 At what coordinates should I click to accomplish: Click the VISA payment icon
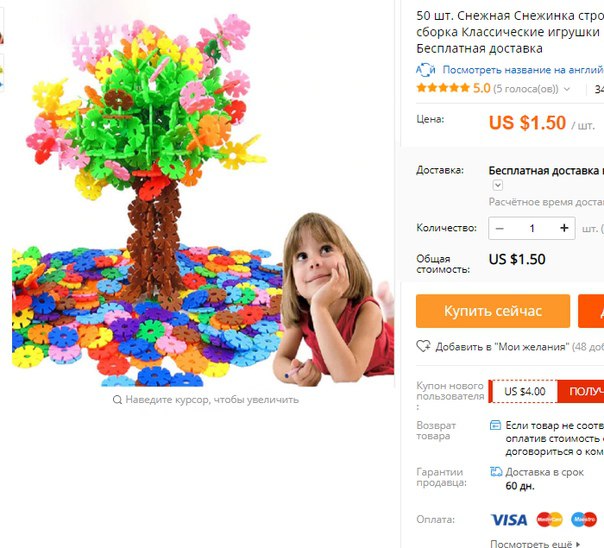pyautogui.click(x=509, y=520)
